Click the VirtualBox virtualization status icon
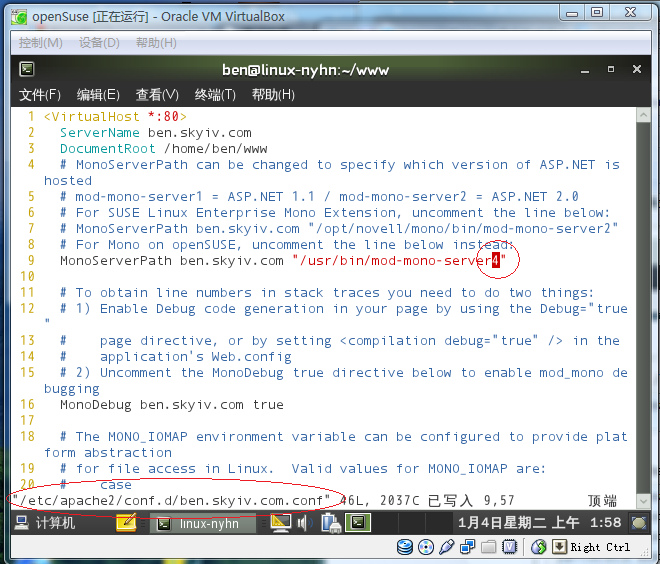 [509, 547]
